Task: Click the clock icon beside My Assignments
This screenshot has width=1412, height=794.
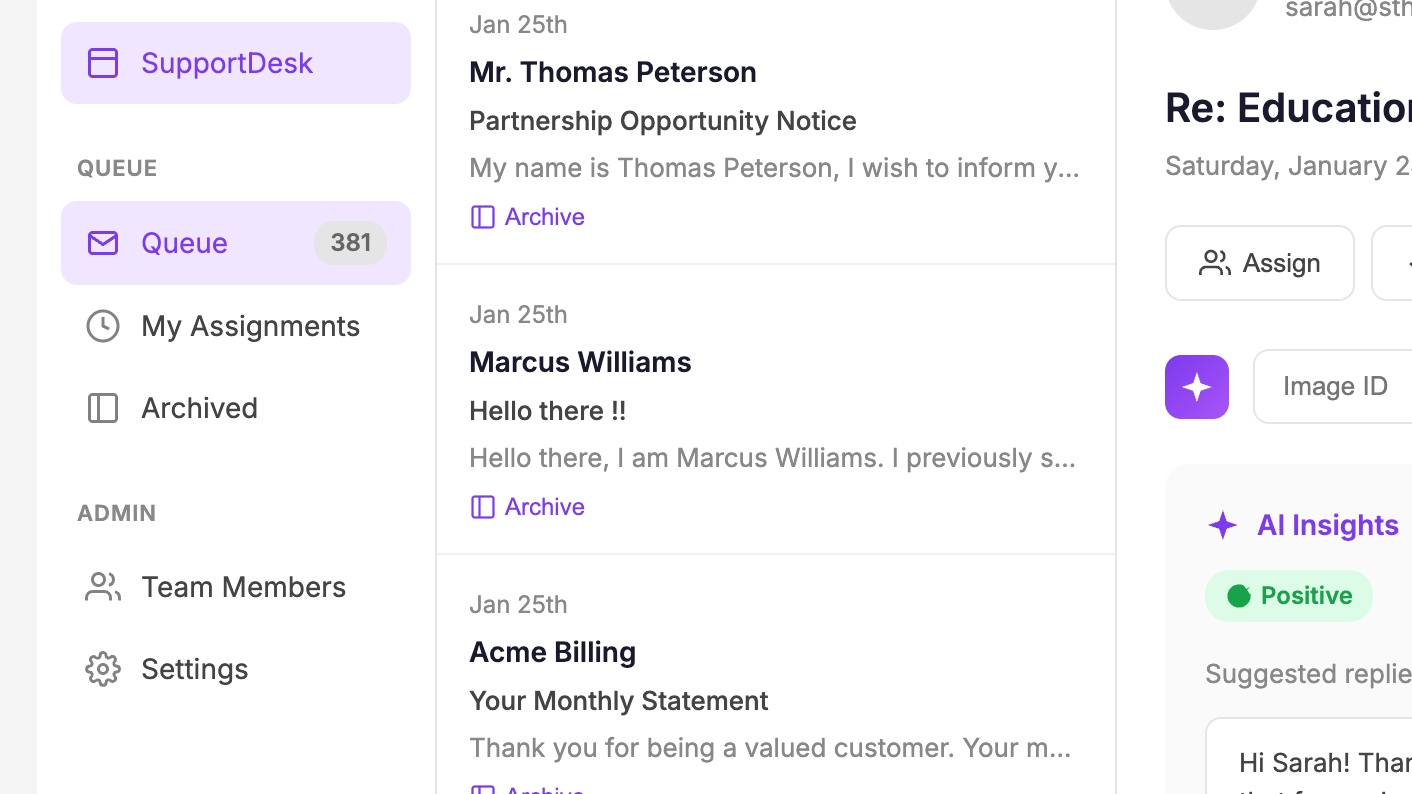Action: pyautogui.click(x=102, y=325)
